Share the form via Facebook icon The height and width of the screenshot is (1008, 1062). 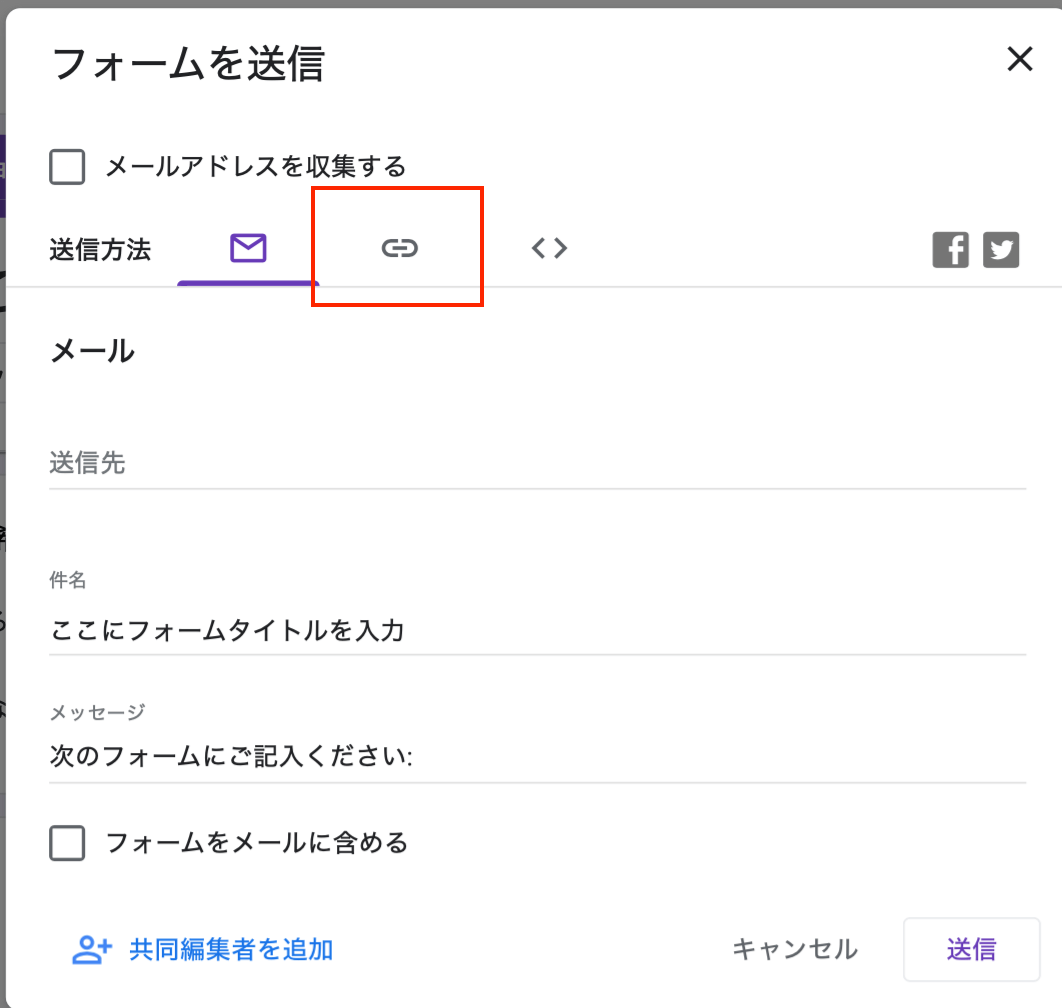950,250
